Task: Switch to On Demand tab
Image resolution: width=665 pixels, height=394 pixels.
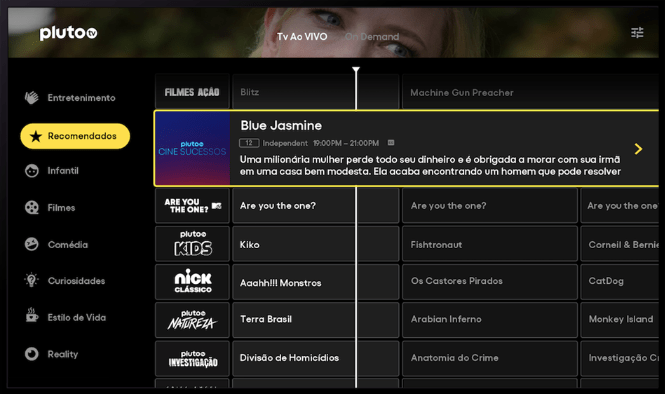Action: [372, 37]
